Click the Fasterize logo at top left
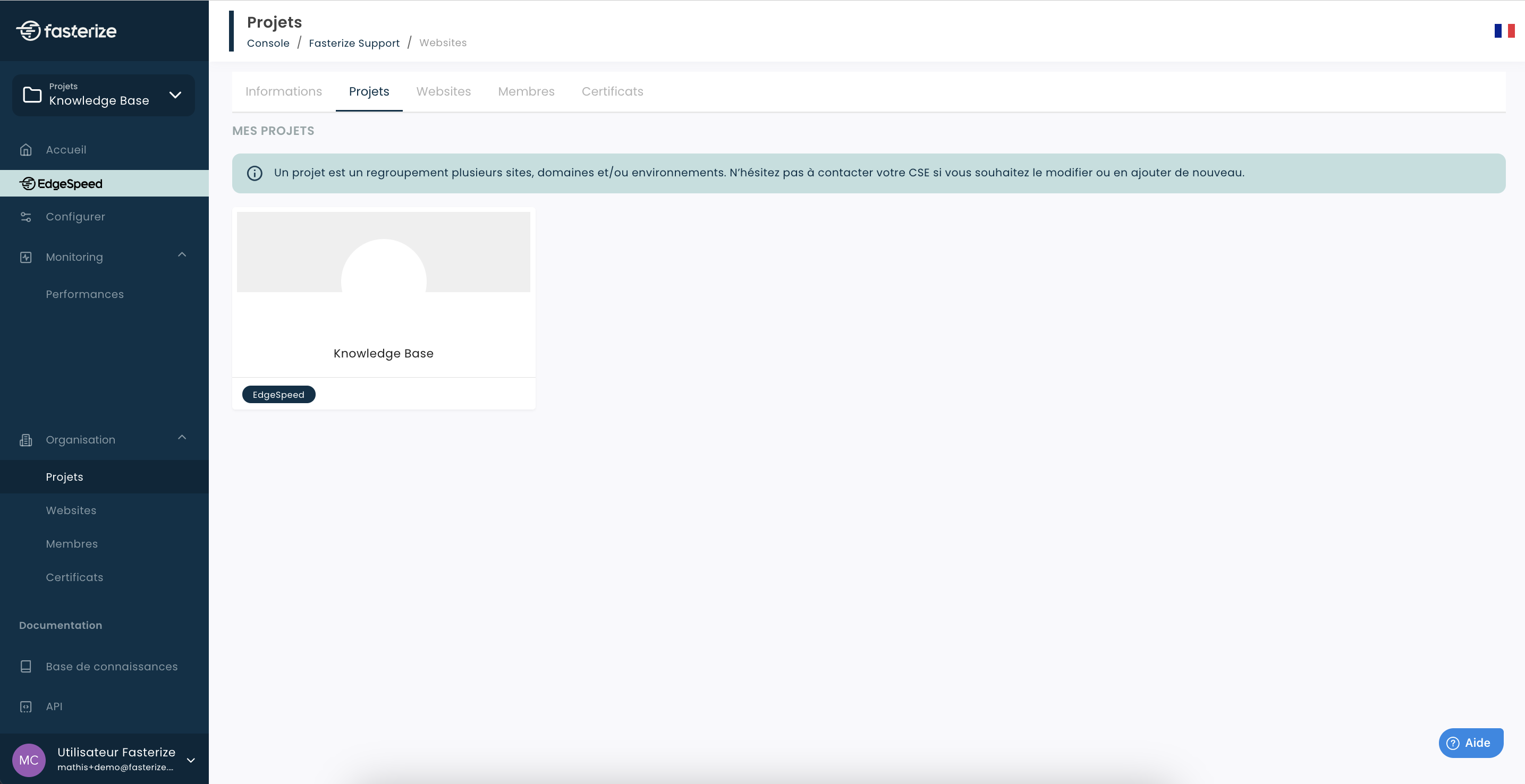Screen dimensions: 1525x784 [x=67, y=30]
